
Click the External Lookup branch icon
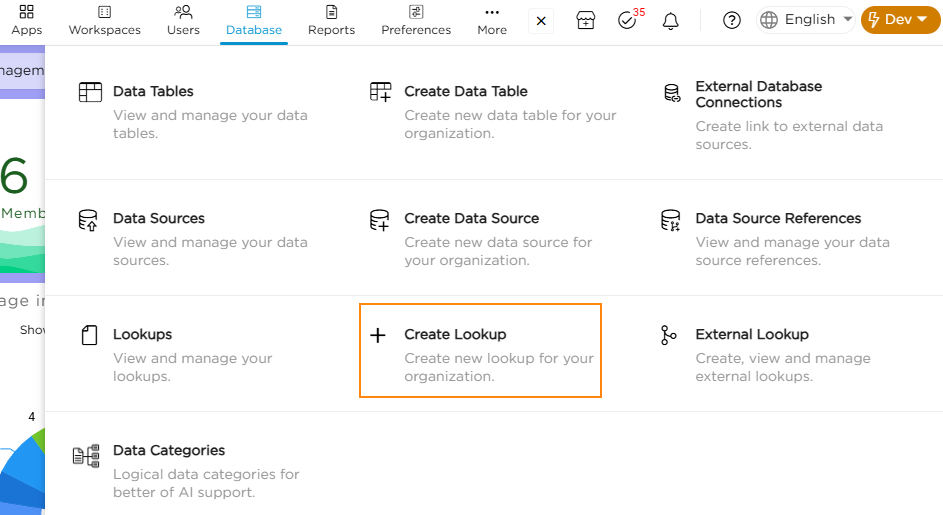pos(669,336)
